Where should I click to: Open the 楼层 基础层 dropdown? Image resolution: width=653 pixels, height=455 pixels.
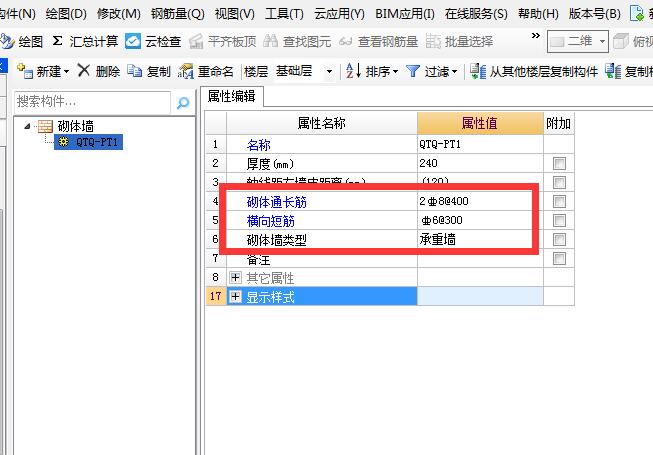coord(329,72)
